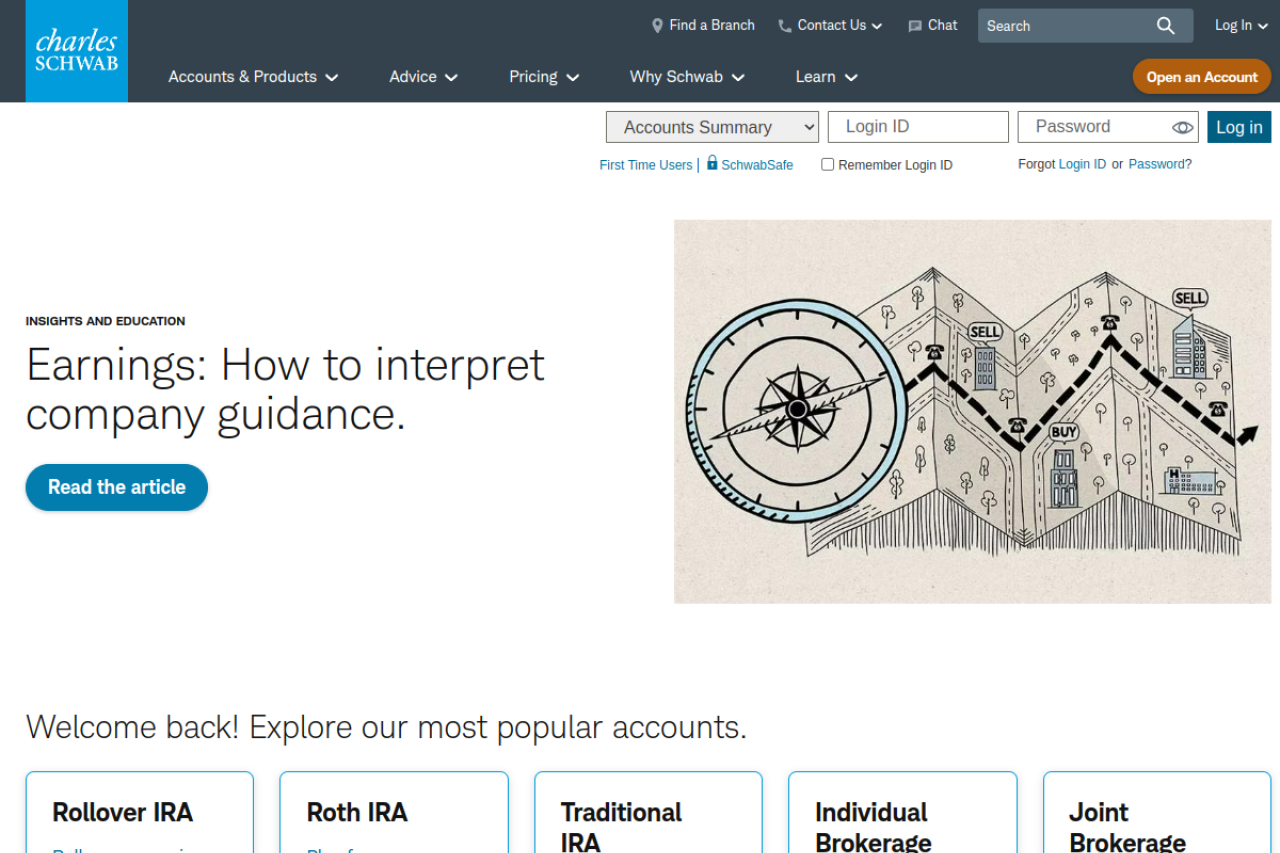Click the SchwabSafe padlock icon
The image size is (1280, 853).
[712, 163]
